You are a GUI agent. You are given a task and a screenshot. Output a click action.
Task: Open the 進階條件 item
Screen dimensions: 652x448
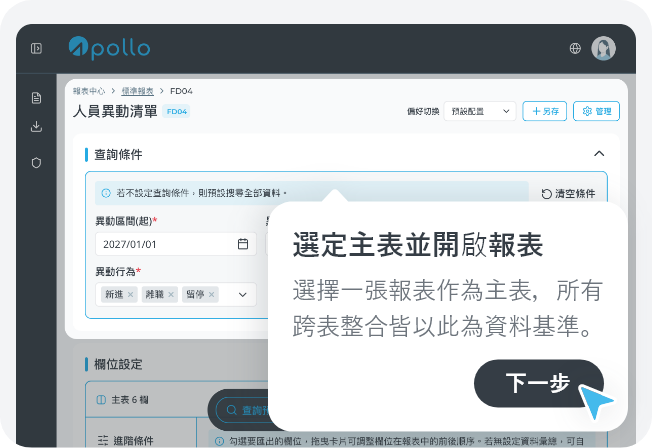(x=126, y=441)
